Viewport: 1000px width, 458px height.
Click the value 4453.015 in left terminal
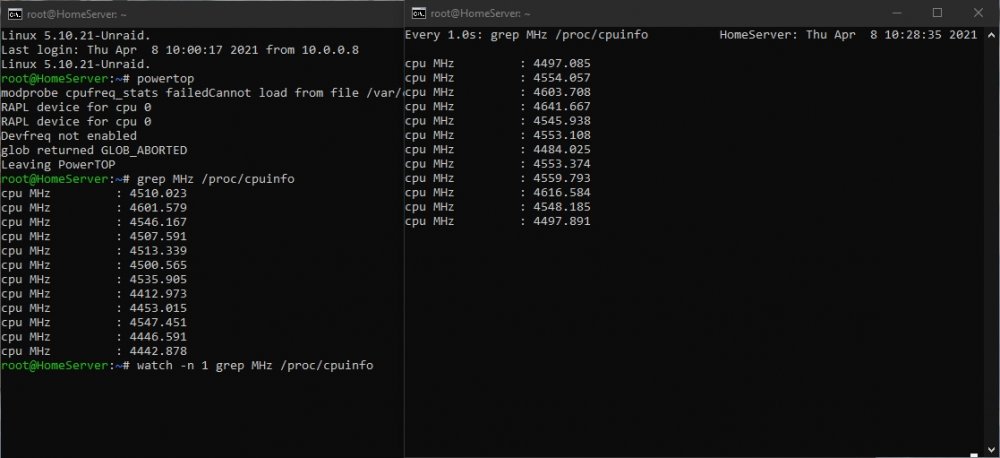(158, 308)
